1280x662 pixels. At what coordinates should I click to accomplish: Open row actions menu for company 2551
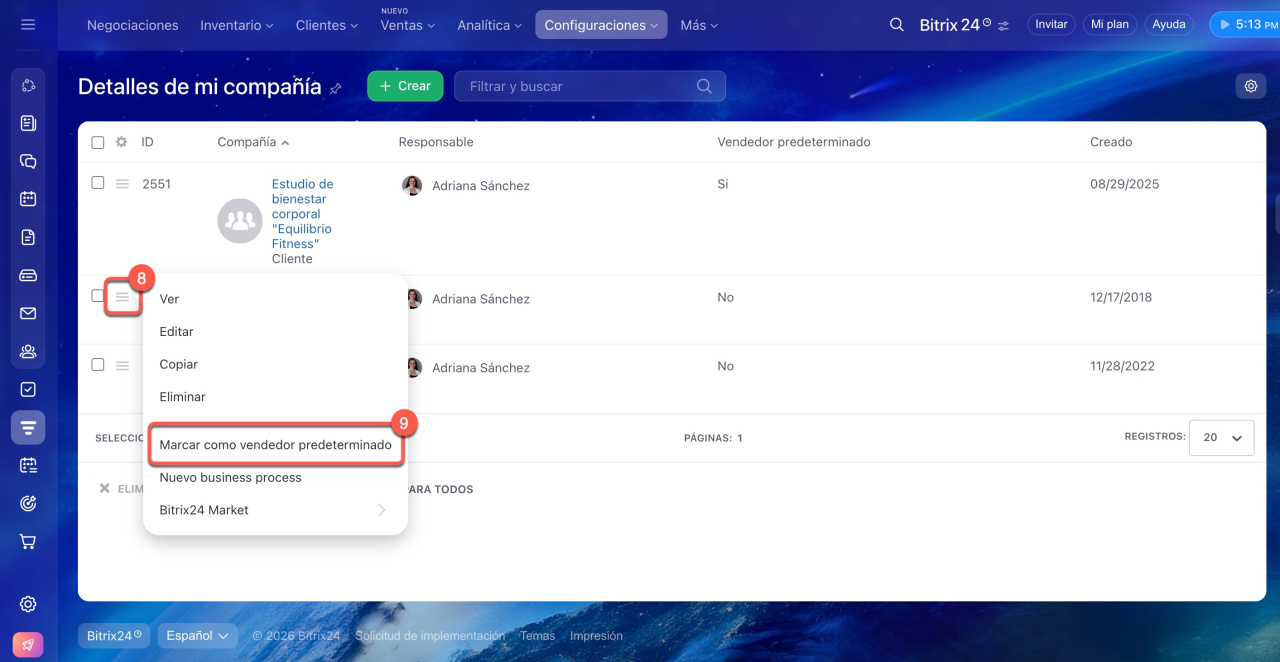pyautogui.click(x=122, y=184)
